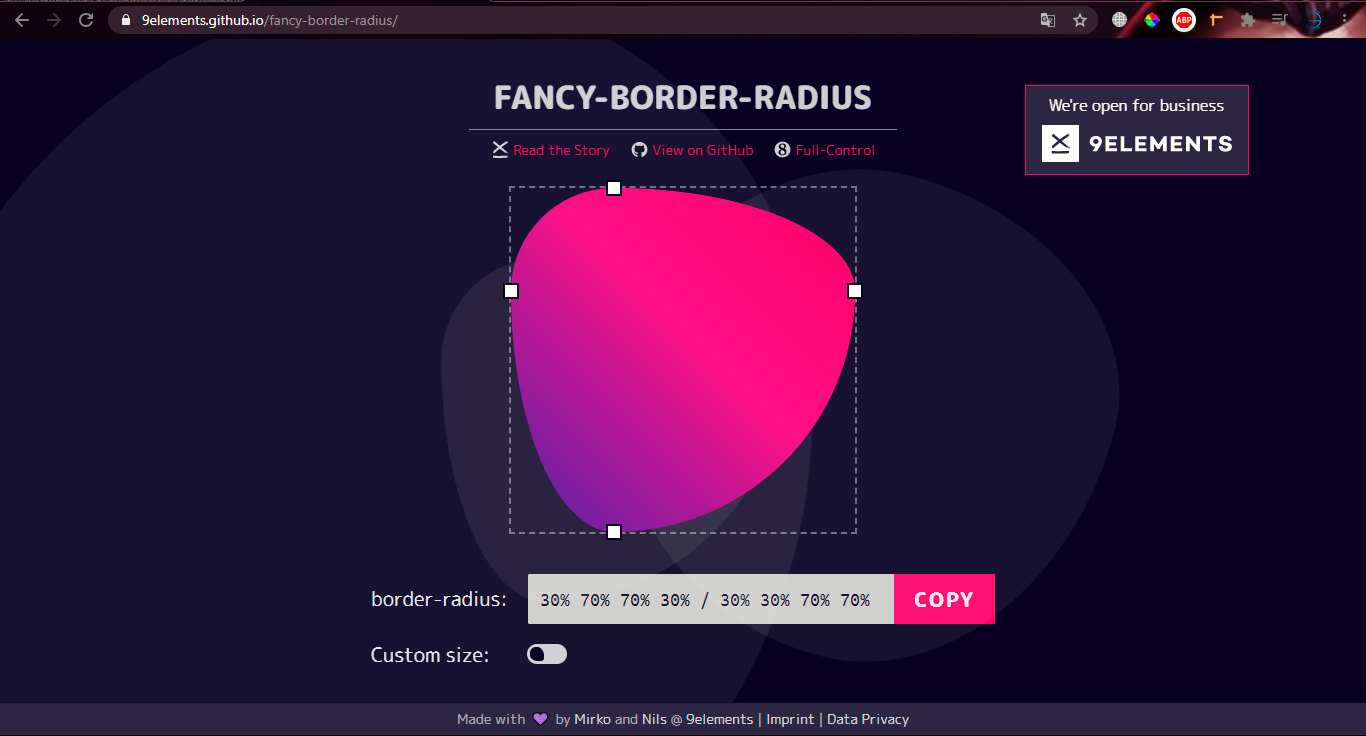Click the "8" icon beside Full-Control
1366x736 pixels.
pyautogui.click(x=781, y=149)
